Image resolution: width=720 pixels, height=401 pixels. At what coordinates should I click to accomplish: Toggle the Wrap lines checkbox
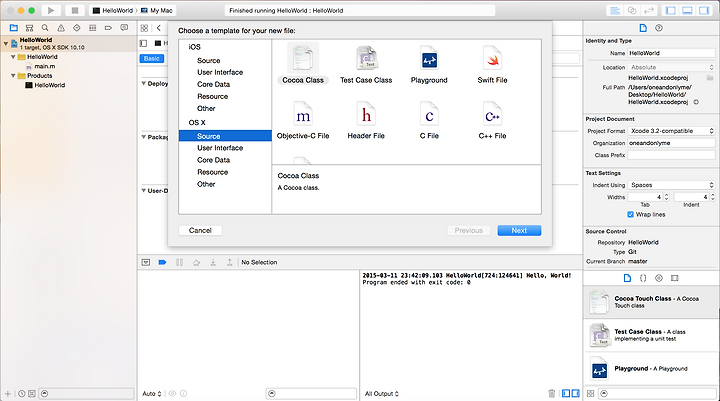(630, 215)
